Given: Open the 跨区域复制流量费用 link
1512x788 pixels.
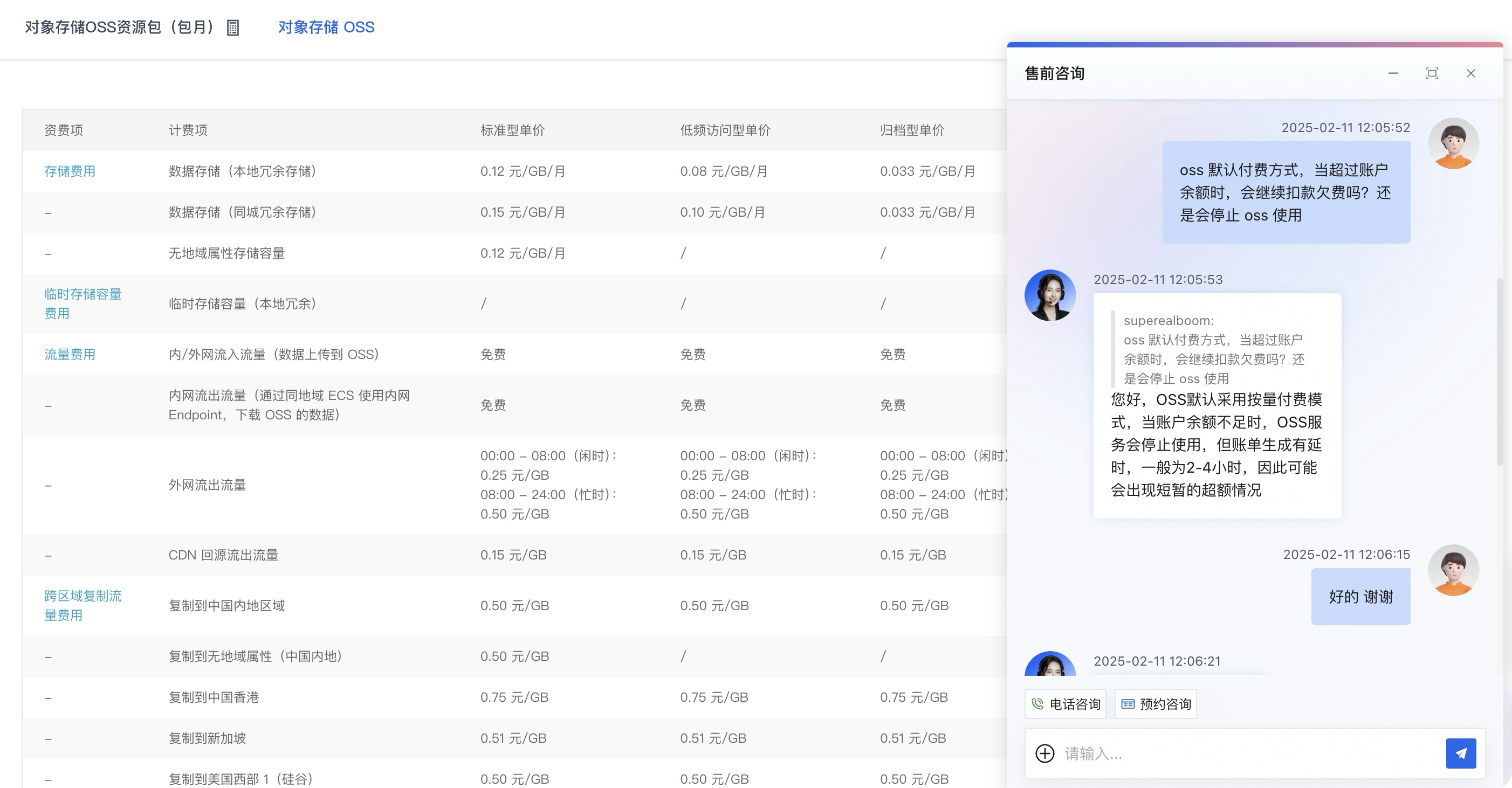Looking at the screenshot, I should pyautogui.click(x=83, y=605).
